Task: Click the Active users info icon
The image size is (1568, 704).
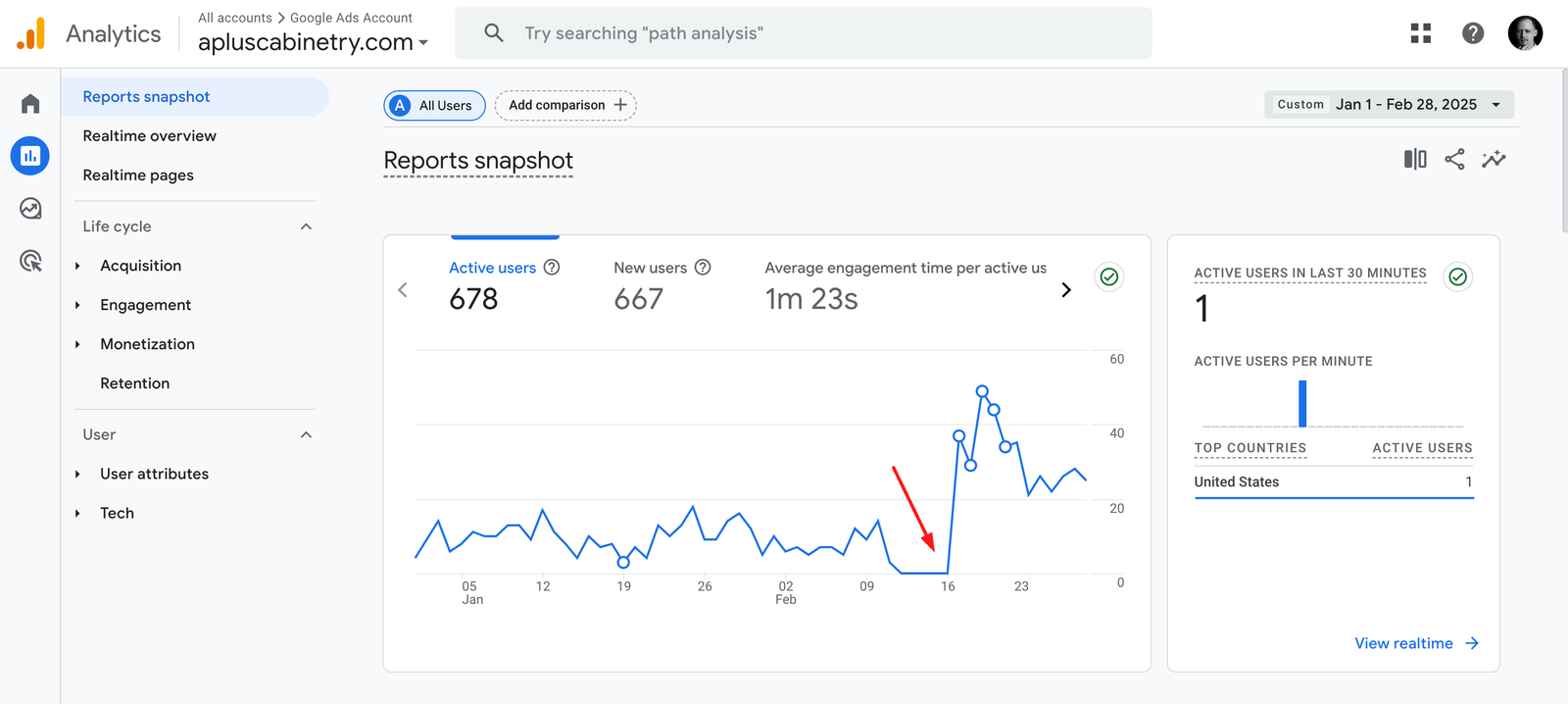Action: [x=552, y=268]
